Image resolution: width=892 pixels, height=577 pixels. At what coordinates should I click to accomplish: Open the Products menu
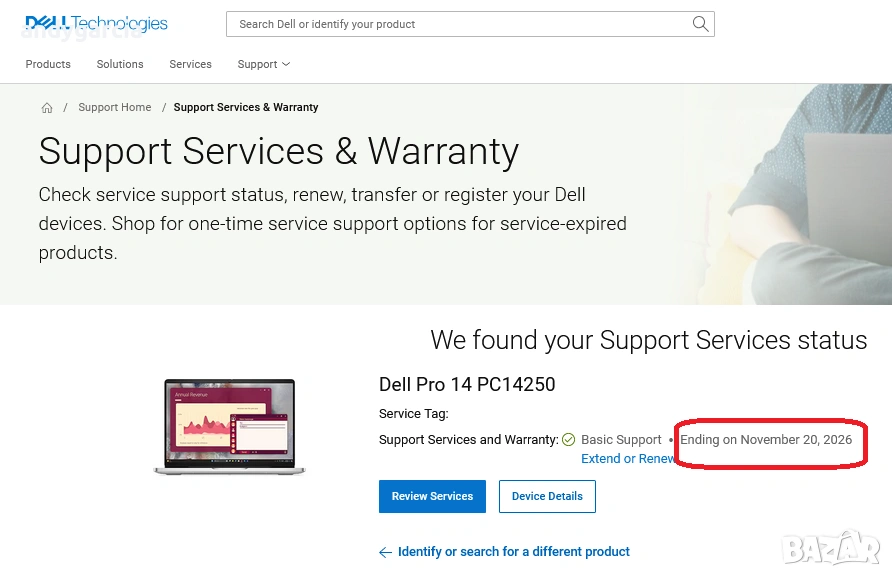48,64
